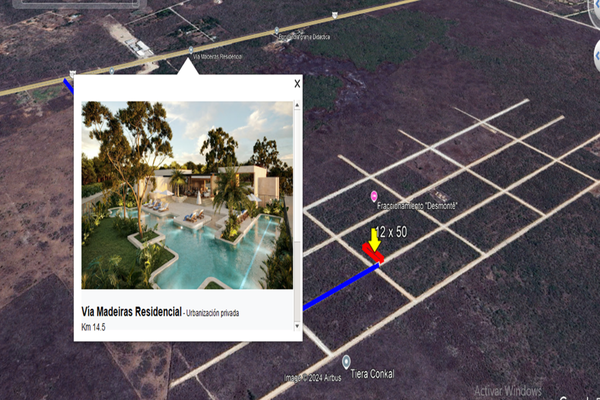
Task: Click the Vía Madeiras Residencial title link
Action: point(131,312)
